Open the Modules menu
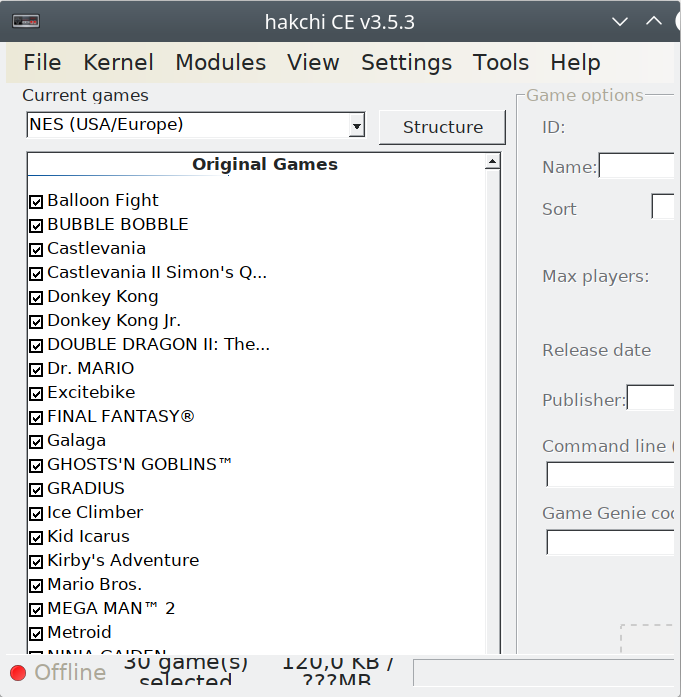 point(220,62)
